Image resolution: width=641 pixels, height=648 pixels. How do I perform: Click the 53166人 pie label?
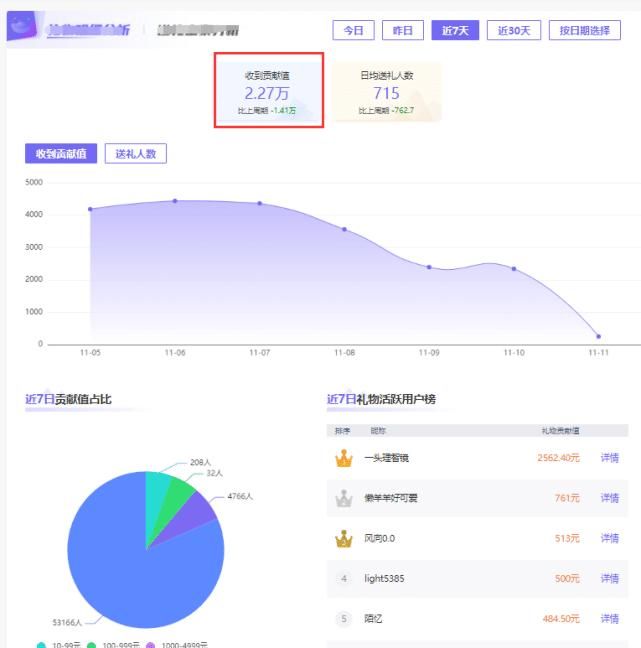click(67, 622)
